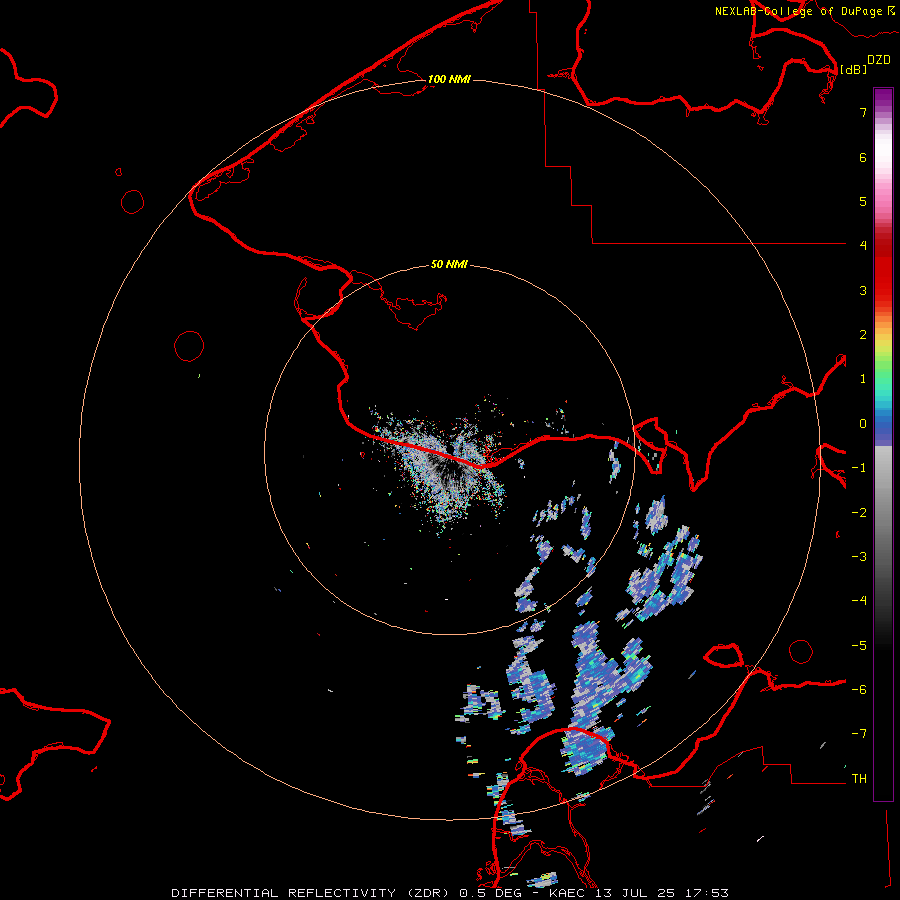The image size is (900, 900).
Task: Click the "-1" value on the dB scale
Action: coord(859,468)
